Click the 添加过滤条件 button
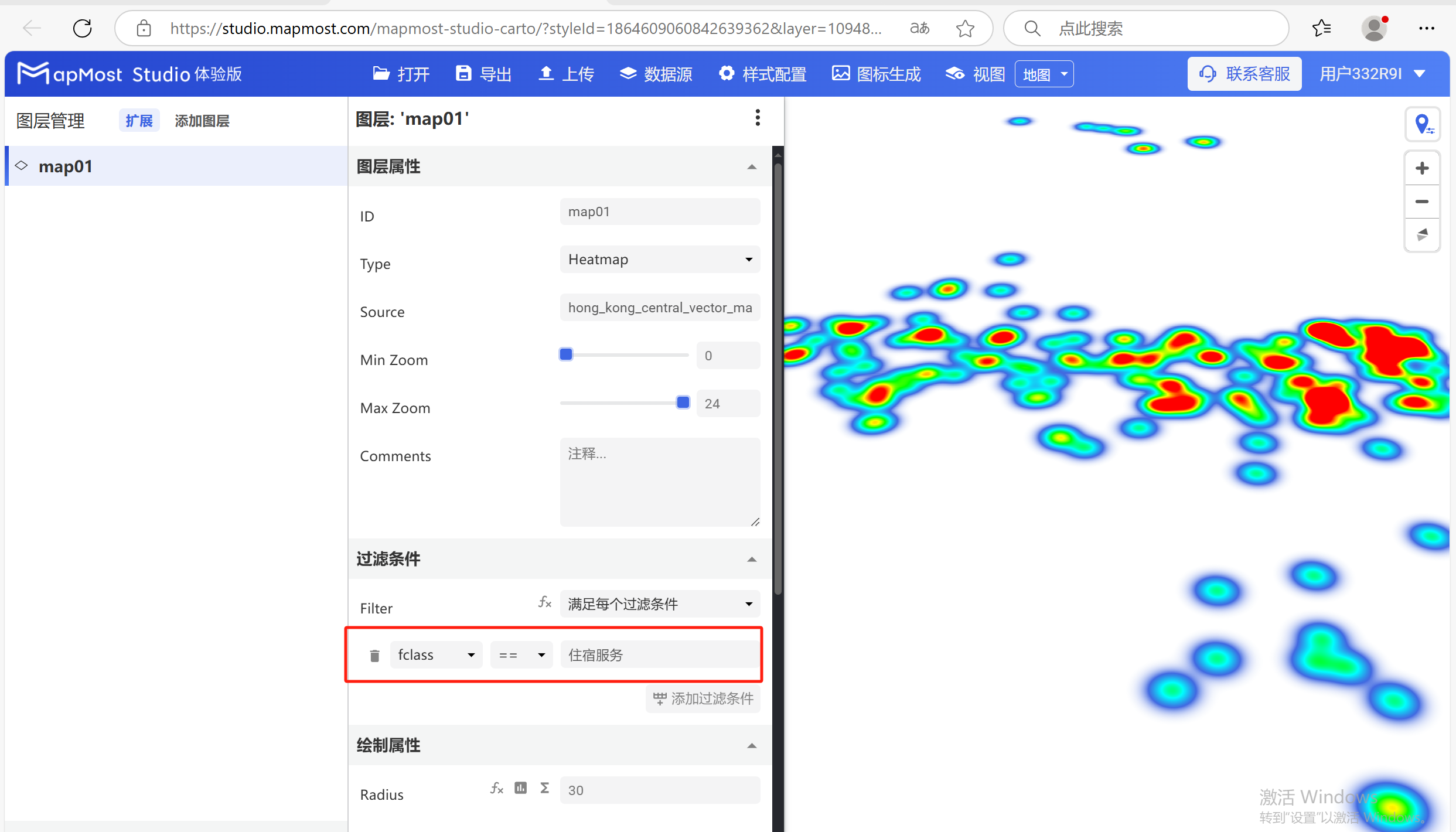The height and width of the screenshot is (832, 1456). 702,698
